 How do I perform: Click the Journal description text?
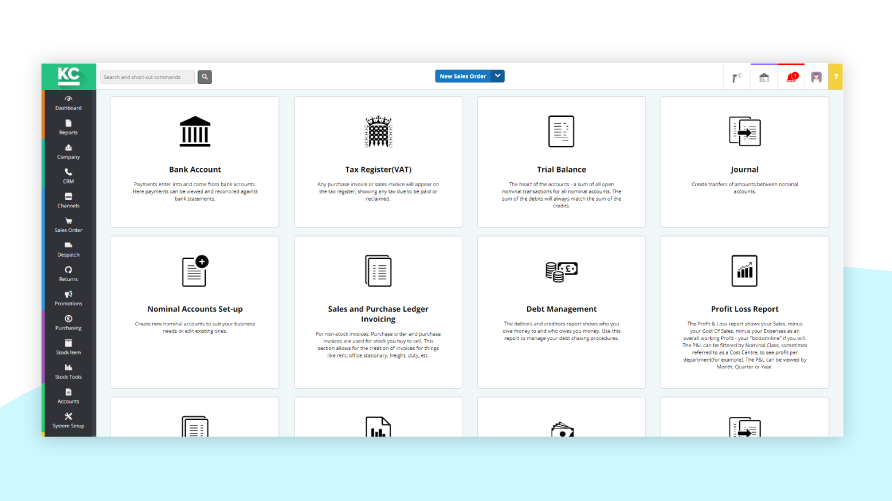click(745, 188)
